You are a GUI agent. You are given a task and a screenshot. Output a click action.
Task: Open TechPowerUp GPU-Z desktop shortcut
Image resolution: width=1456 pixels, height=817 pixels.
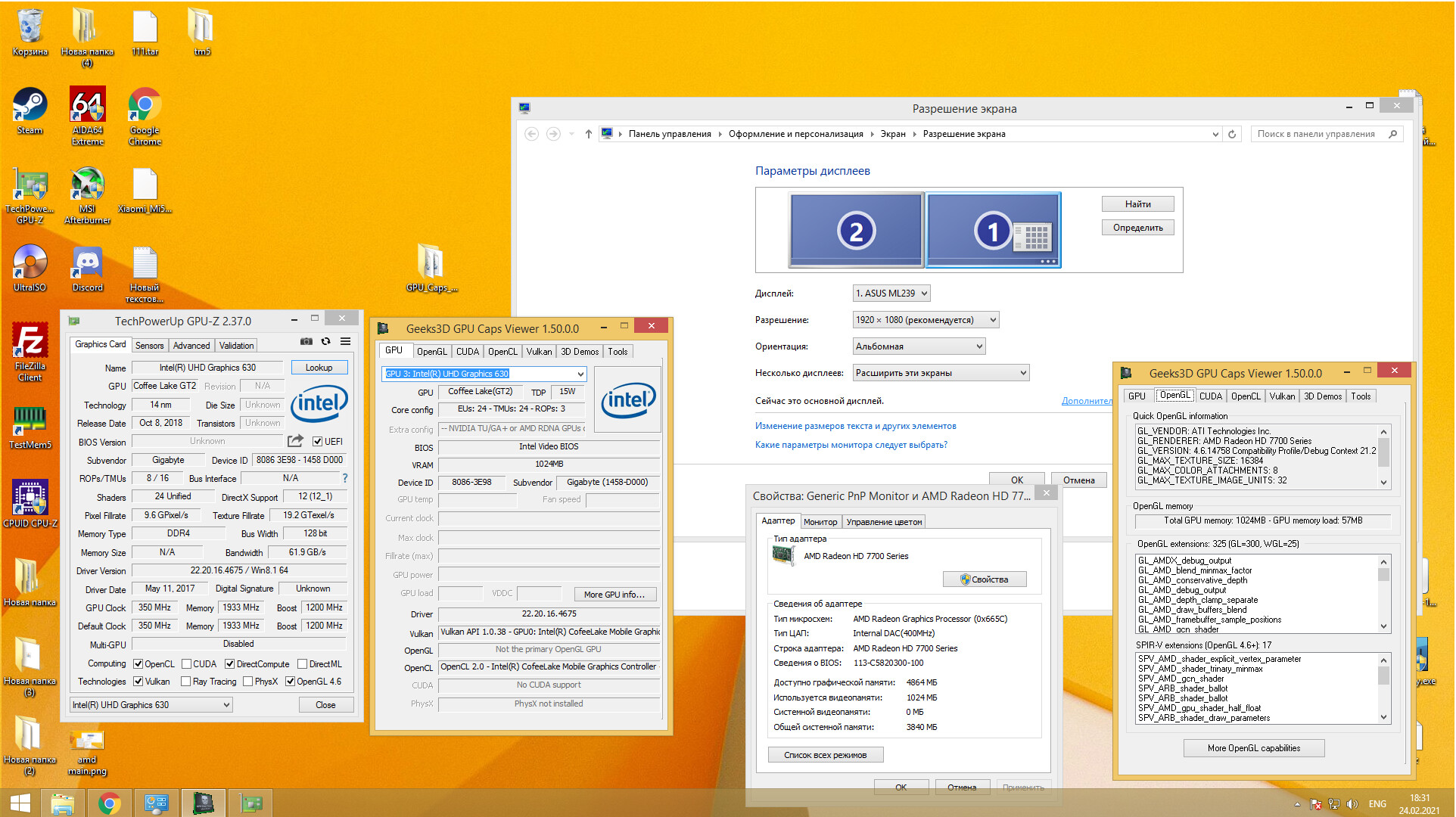30,195
